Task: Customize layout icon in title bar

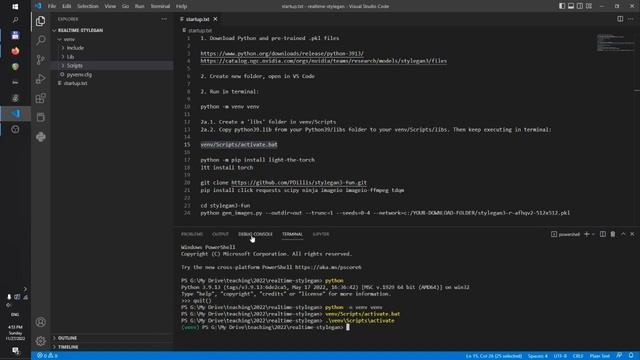Action: (x=589, y=6)
